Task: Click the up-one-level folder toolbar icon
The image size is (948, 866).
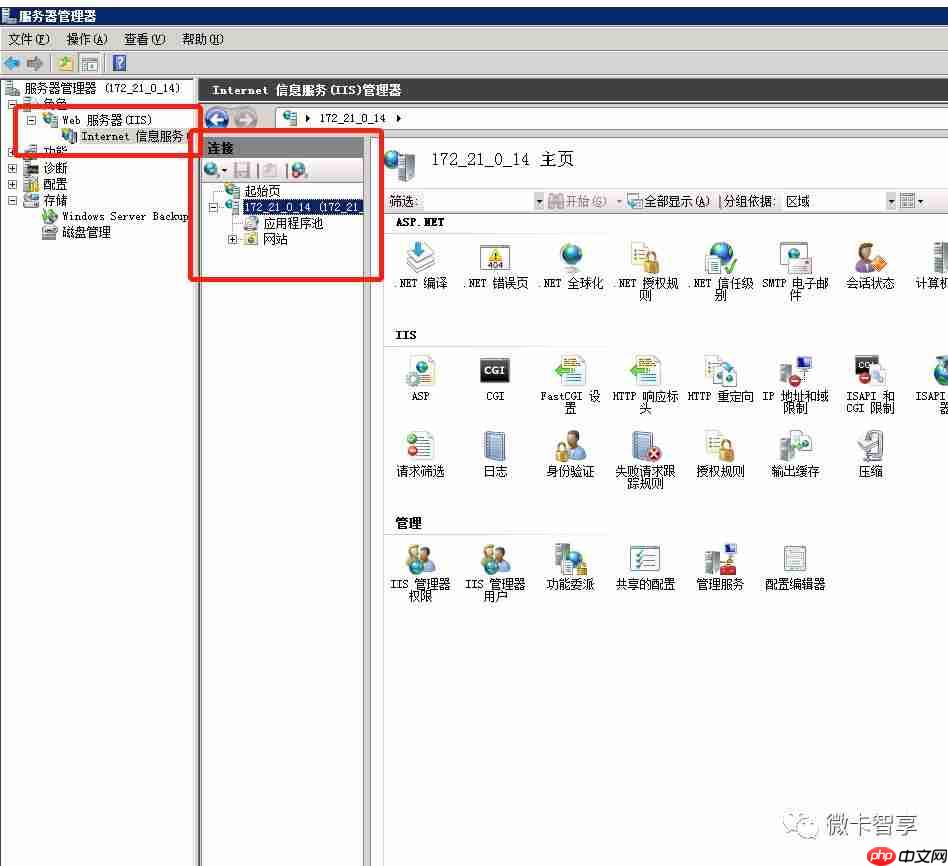Action: coord(65,62)
